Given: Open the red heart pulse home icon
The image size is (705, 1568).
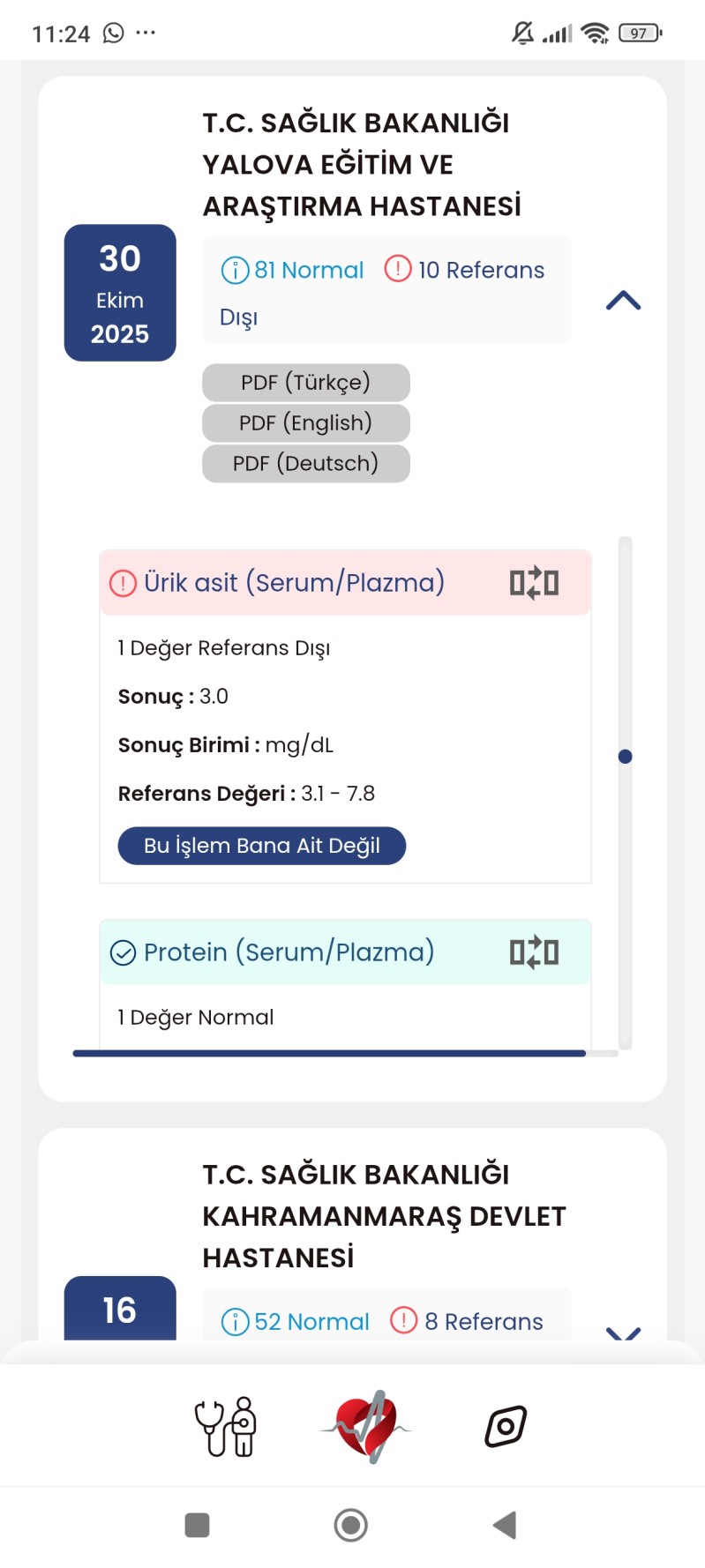Looking at the screenshot, I should click(x=365, y=1426).
